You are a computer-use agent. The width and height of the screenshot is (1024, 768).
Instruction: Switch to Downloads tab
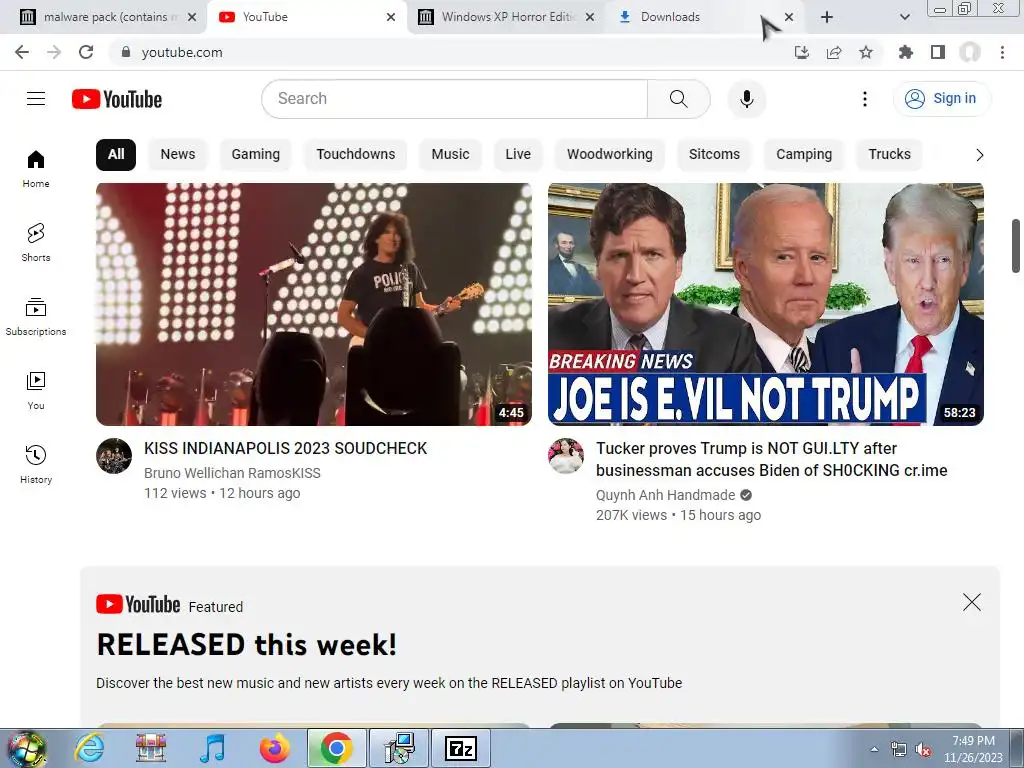pyautogui.click(x=704, y=17)
